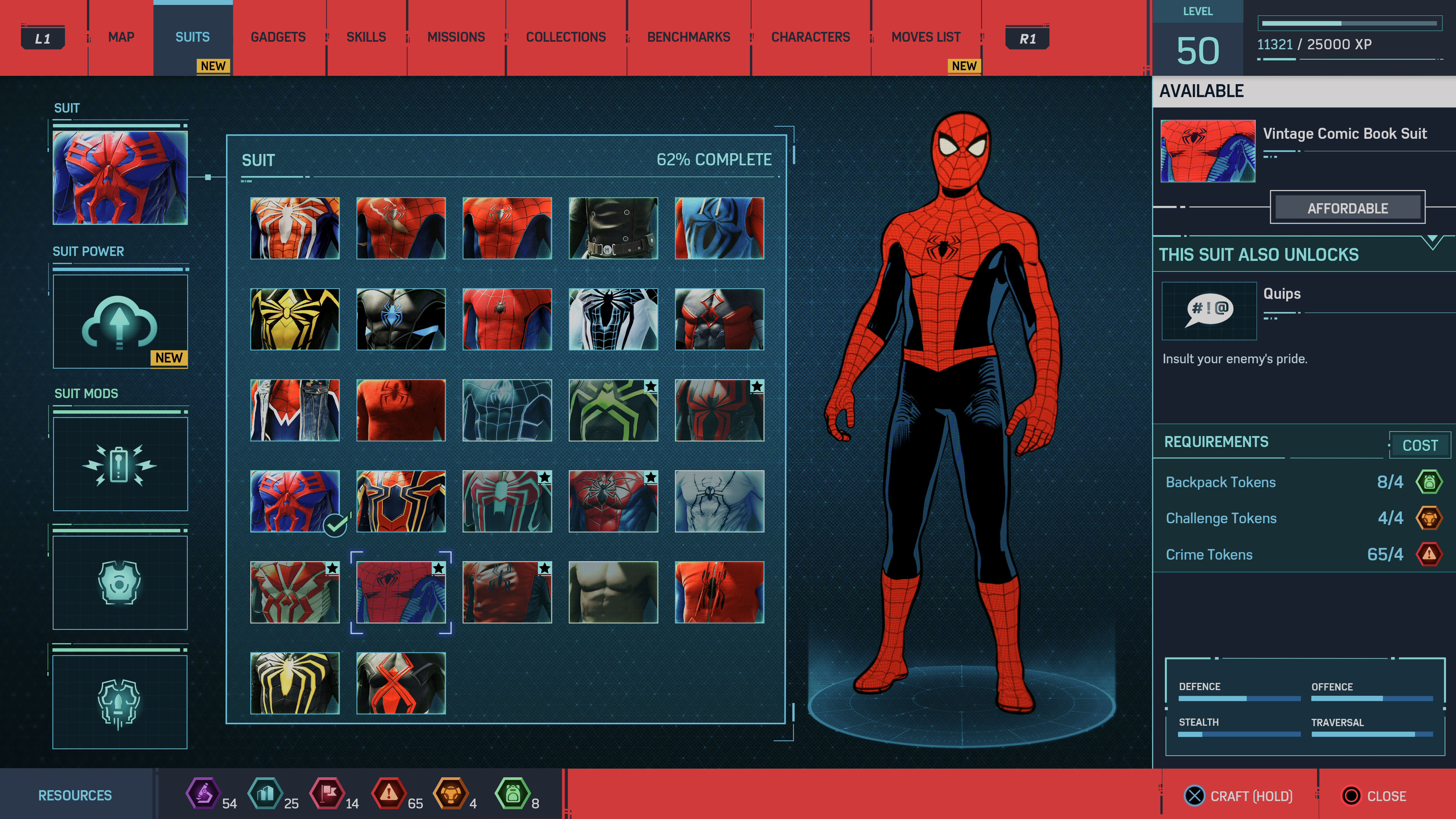The width and height of the screenshot is (1456, 819).
Task: Select the dark green suit with the red spider
Action: [507, 501]
